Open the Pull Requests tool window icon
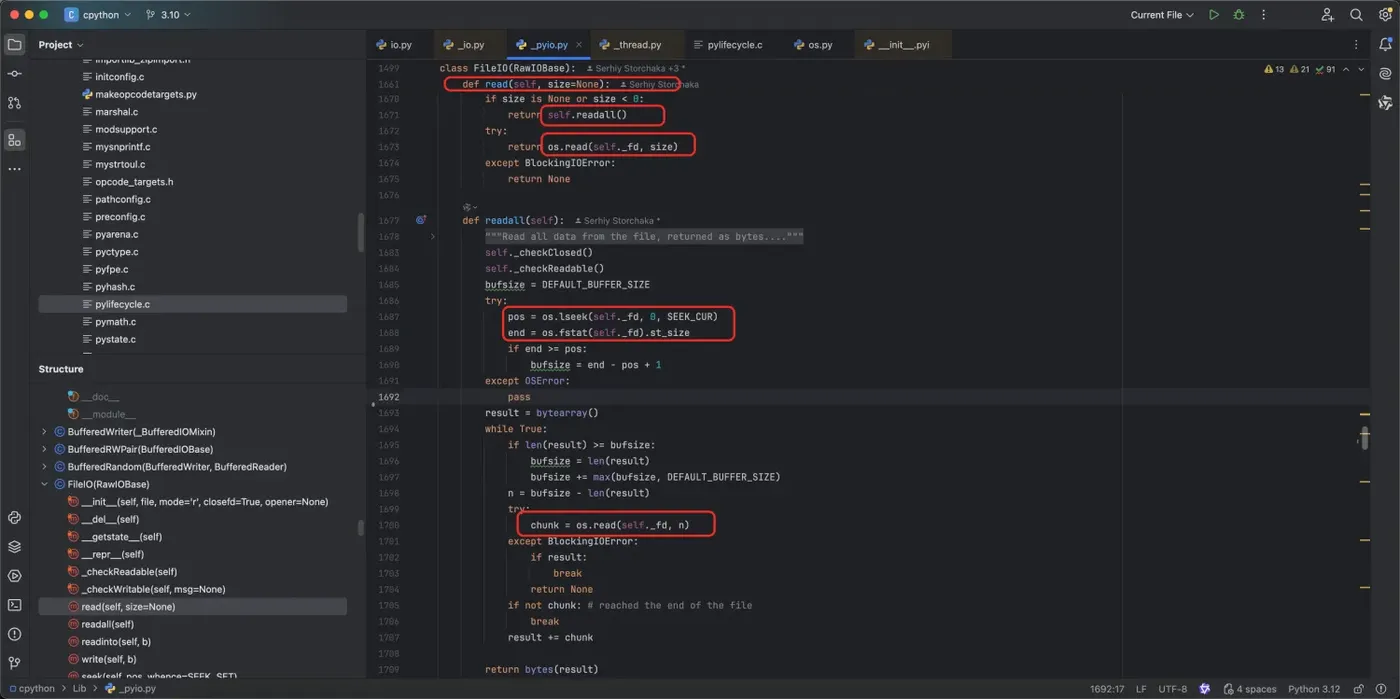 tap(14, 103)
